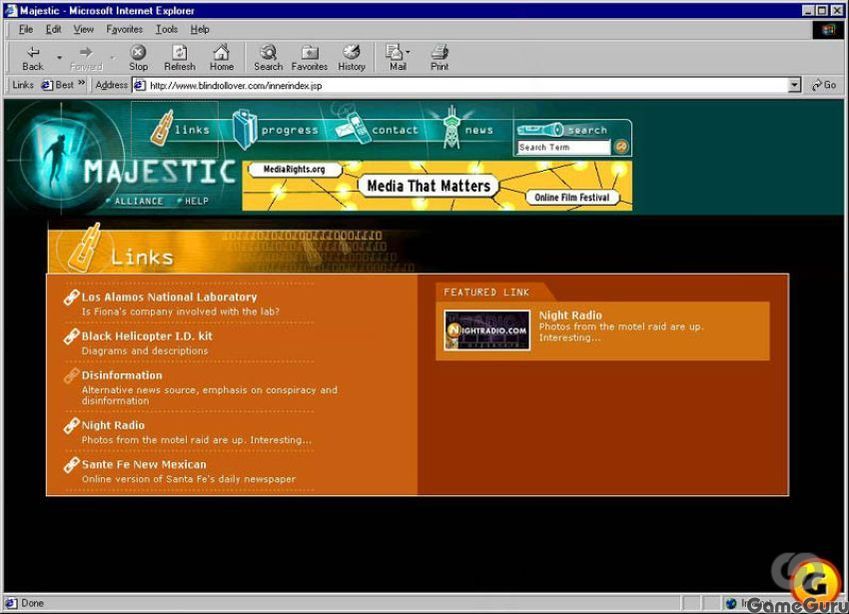
Task: Click the Done status bar text
Action: click(x=32, y=603)
